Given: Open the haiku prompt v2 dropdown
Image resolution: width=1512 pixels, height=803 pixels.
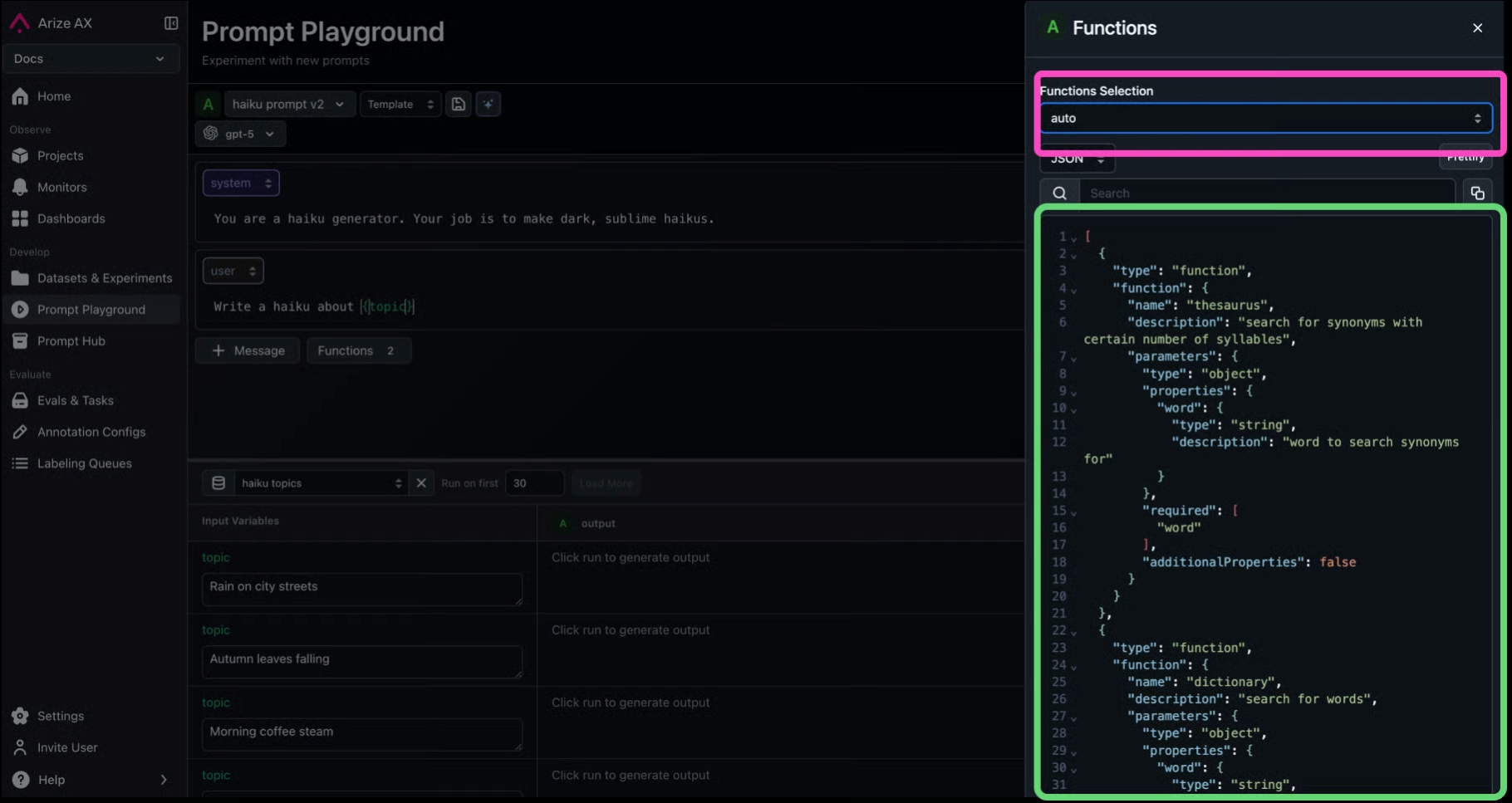Looking at the screenshot, I should click(287, 104).
